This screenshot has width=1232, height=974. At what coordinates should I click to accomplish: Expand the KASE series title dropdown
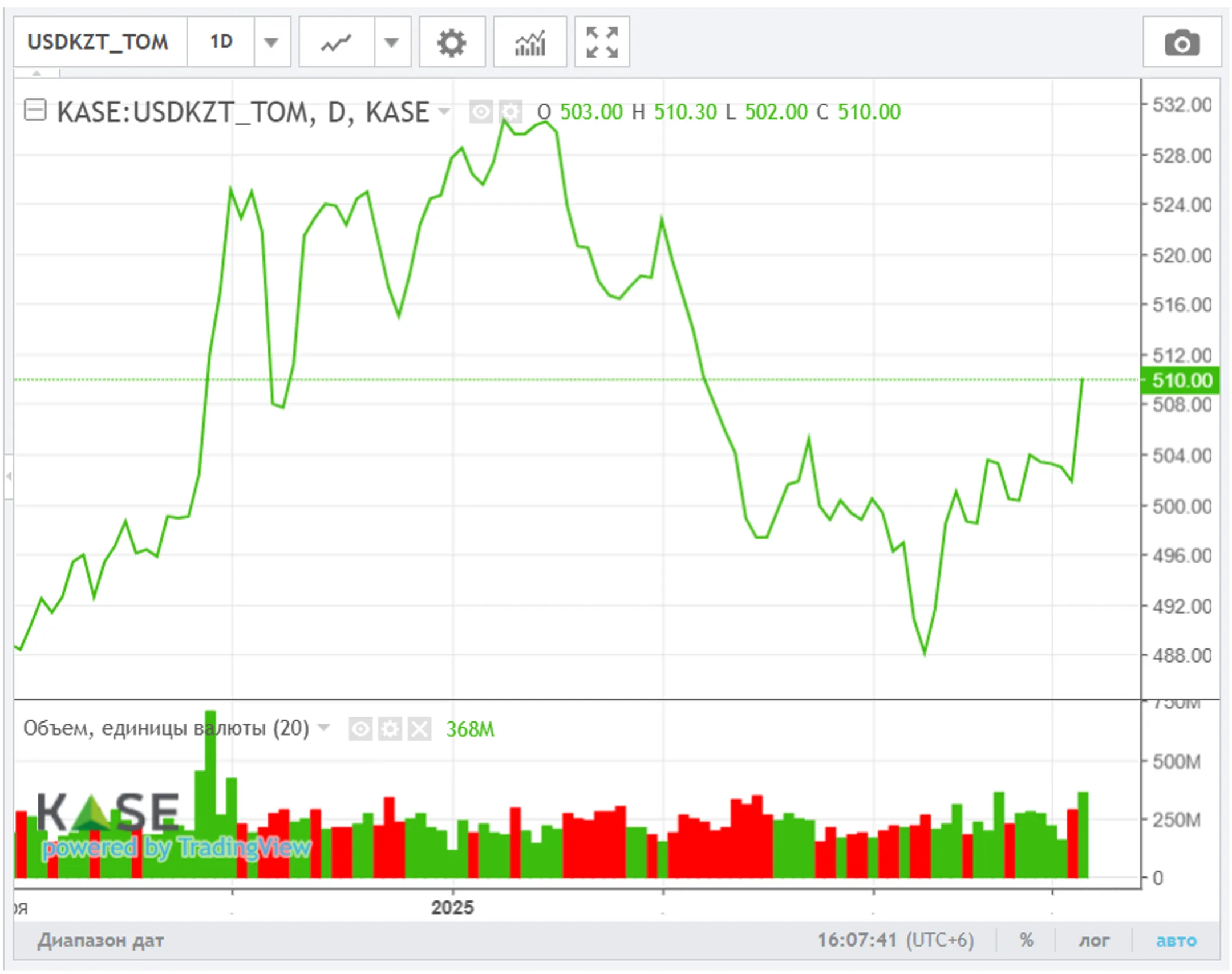(444, 111)
